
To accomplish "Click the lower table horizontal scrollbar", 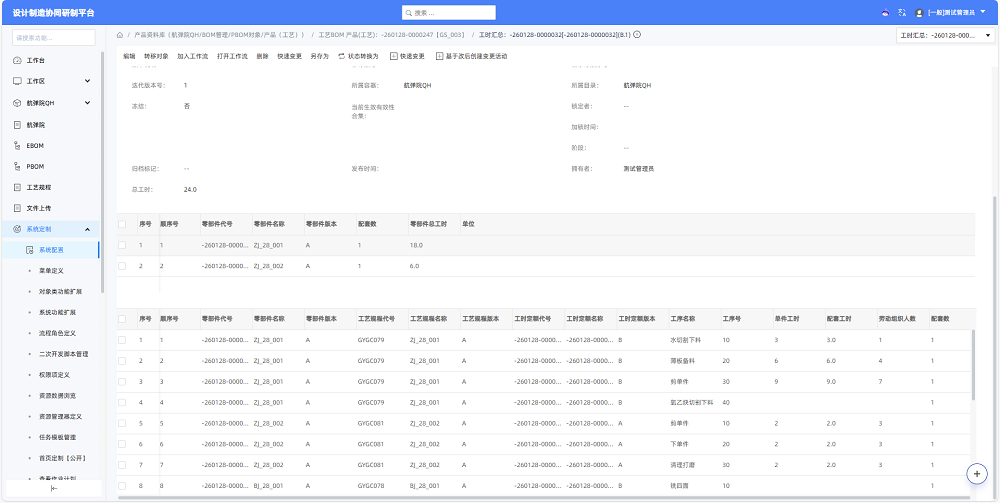I will tap(544, 497).
